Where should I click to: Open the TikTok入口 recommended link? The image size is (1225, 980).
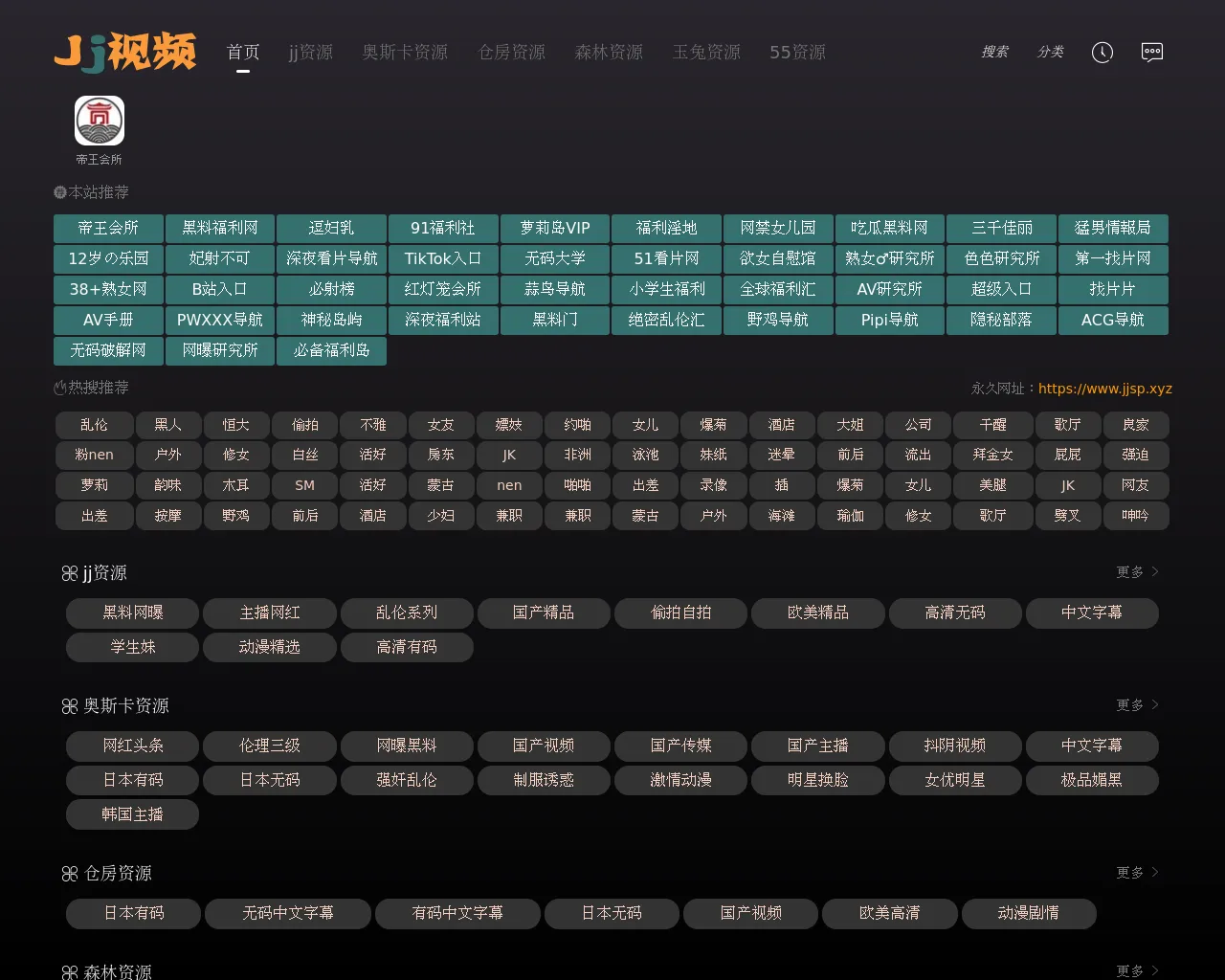[x=443, y=258]
